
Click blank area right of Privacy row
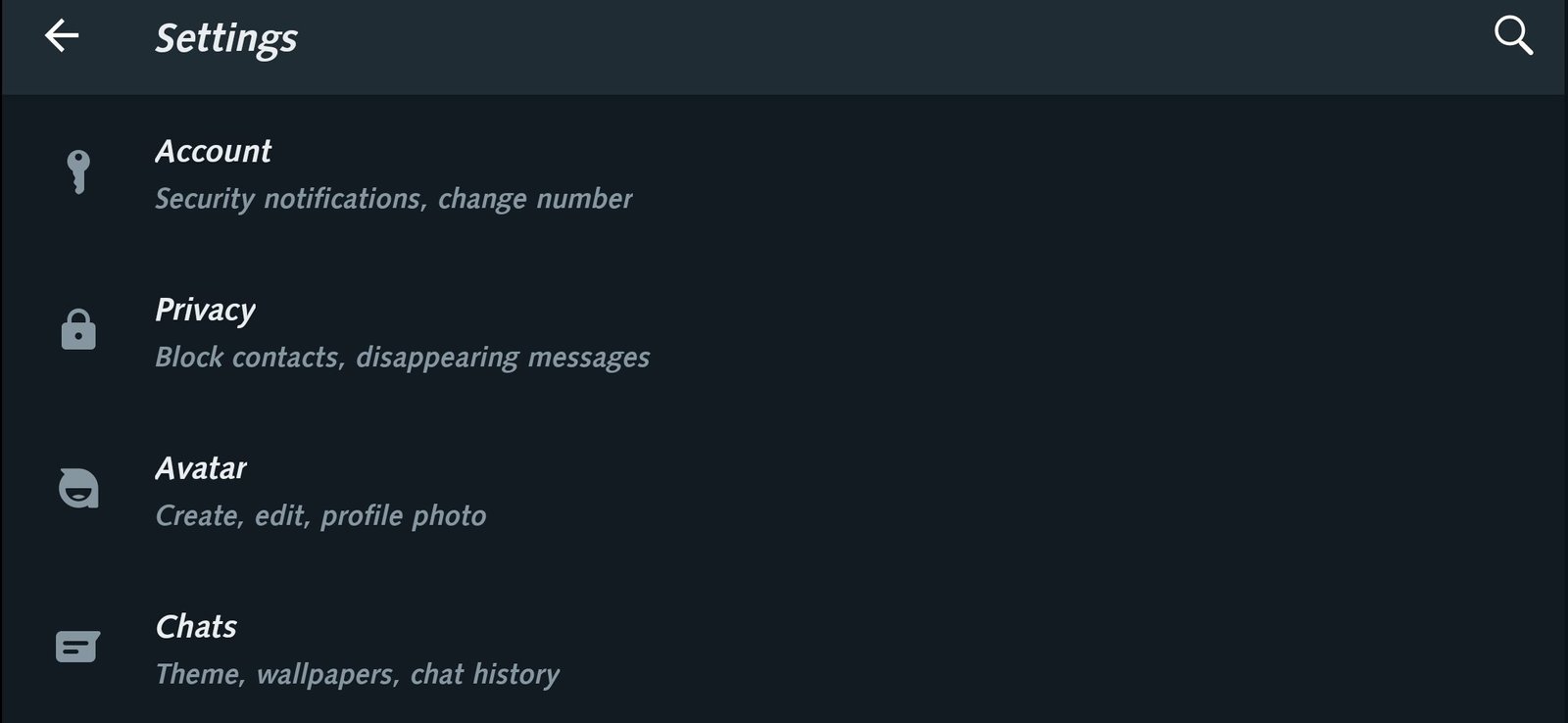click(x=1078, y=333)
